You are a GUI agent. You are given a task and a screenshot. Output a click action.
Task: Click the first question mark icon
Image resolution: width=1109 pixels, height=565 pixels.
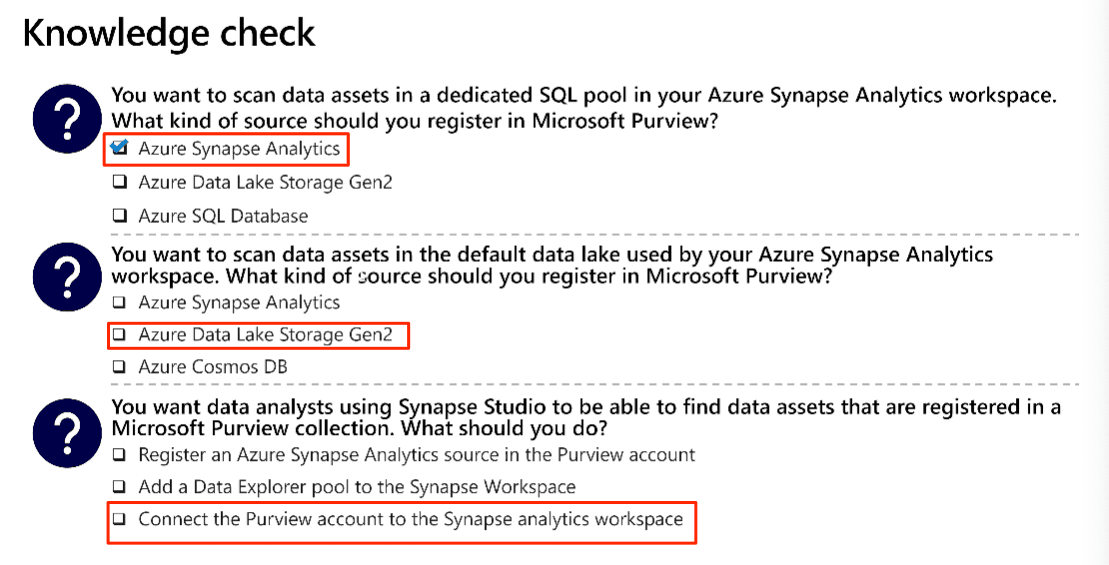click(67, 119)
